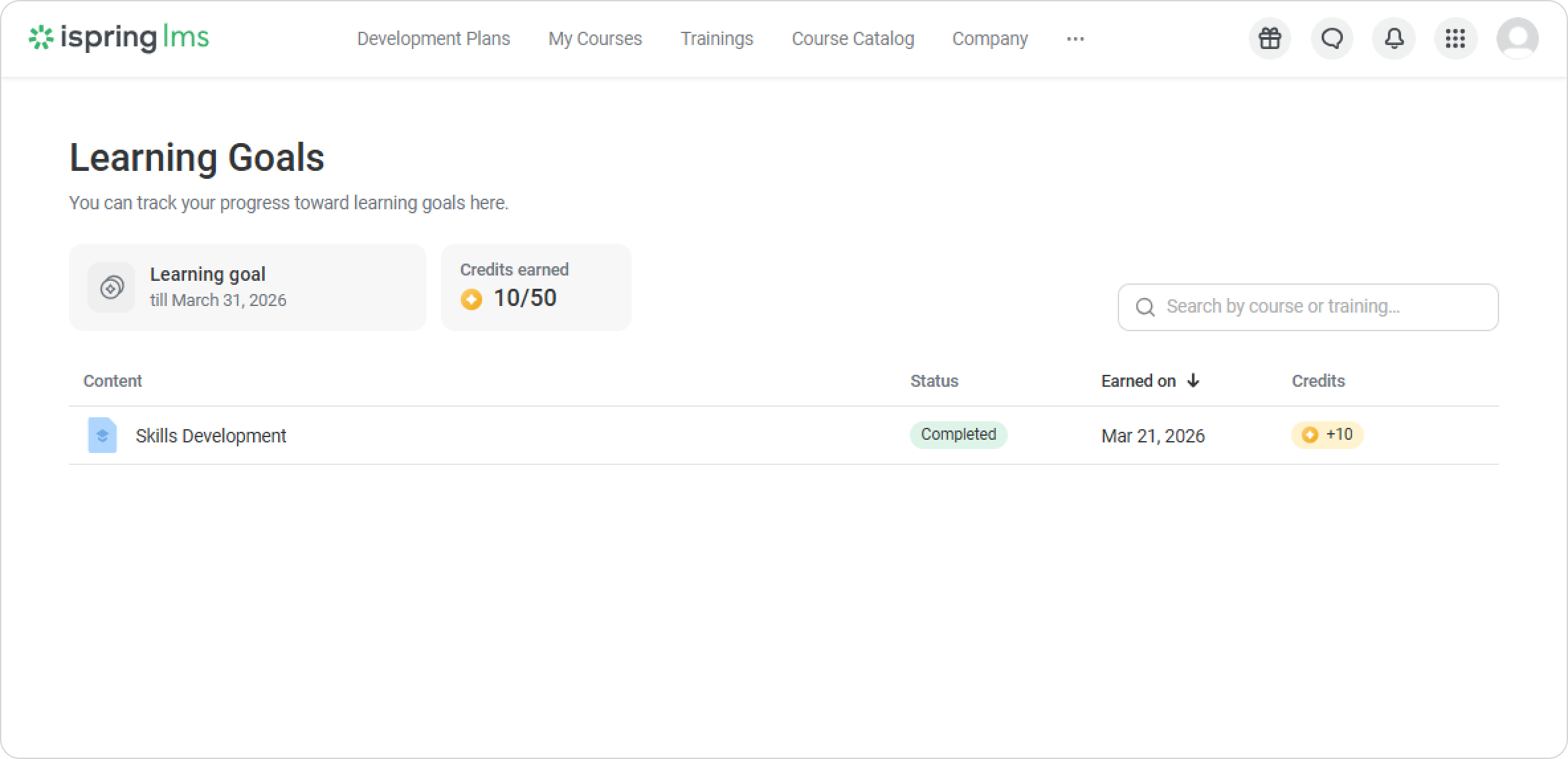The image size is (1568, 759).
Task: Click the learning goal target icon
Action: (111, 287)
